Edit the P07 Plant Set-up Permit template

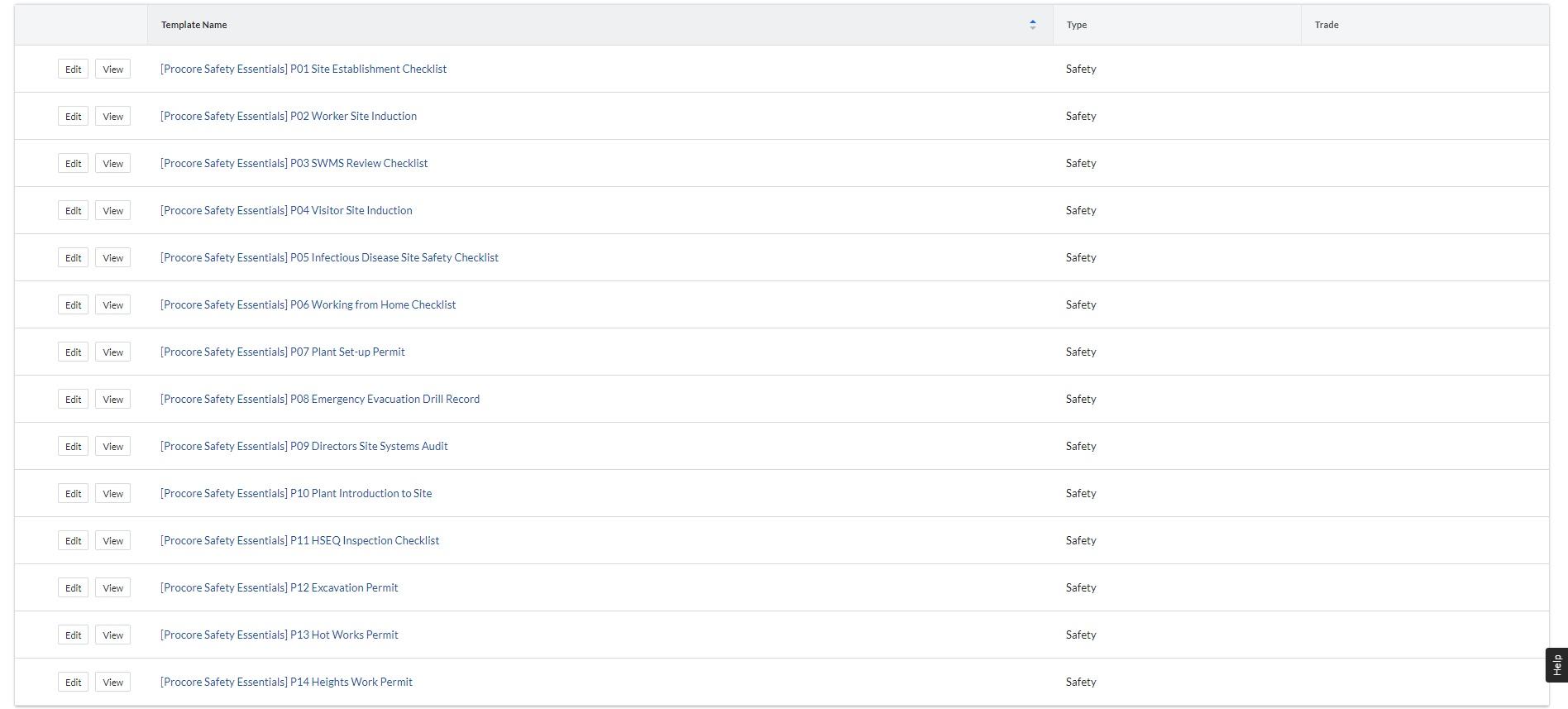pyautogui.click(x=73, y=352)
